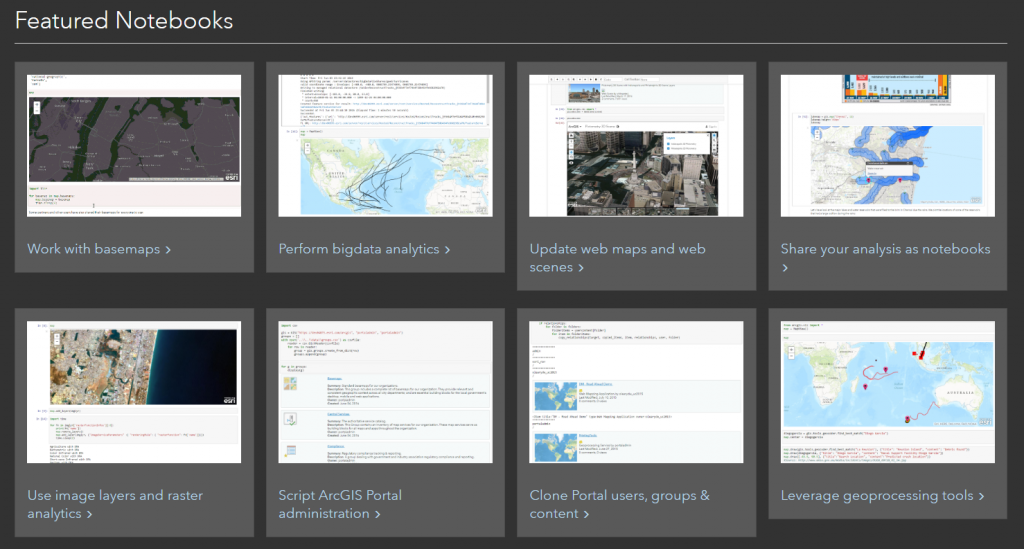Open Update web maps and web scenes
The image size is (1024, 549).
point(617,258)
